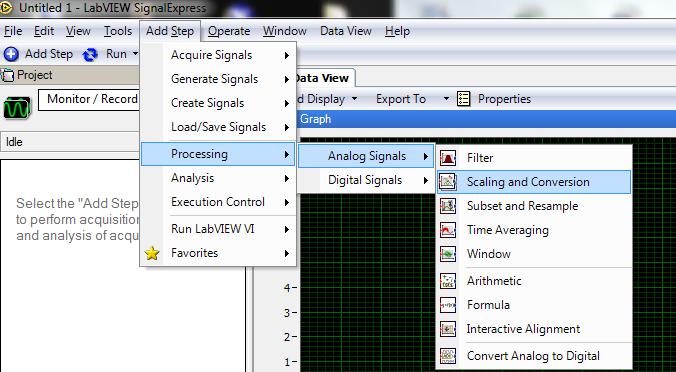The width and height of the screenshot is (676, 372).
Task: Expand the Acquire Signals submenu
Action: click(219, 55)
